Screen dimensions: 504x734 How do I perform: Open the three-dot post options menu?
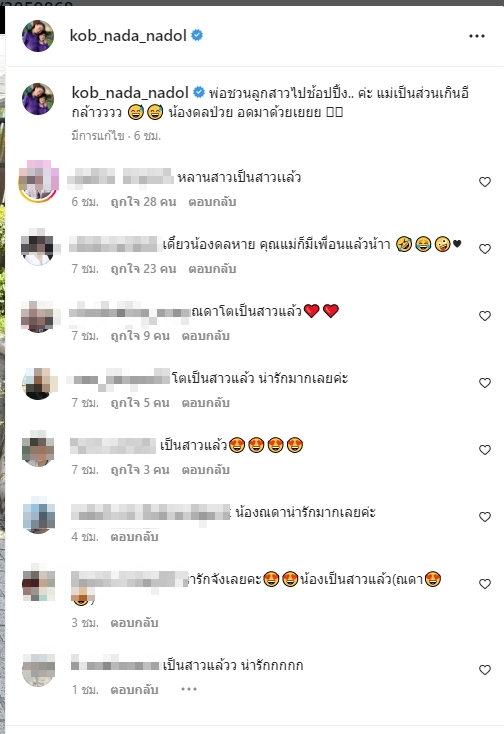click(476, 36)
